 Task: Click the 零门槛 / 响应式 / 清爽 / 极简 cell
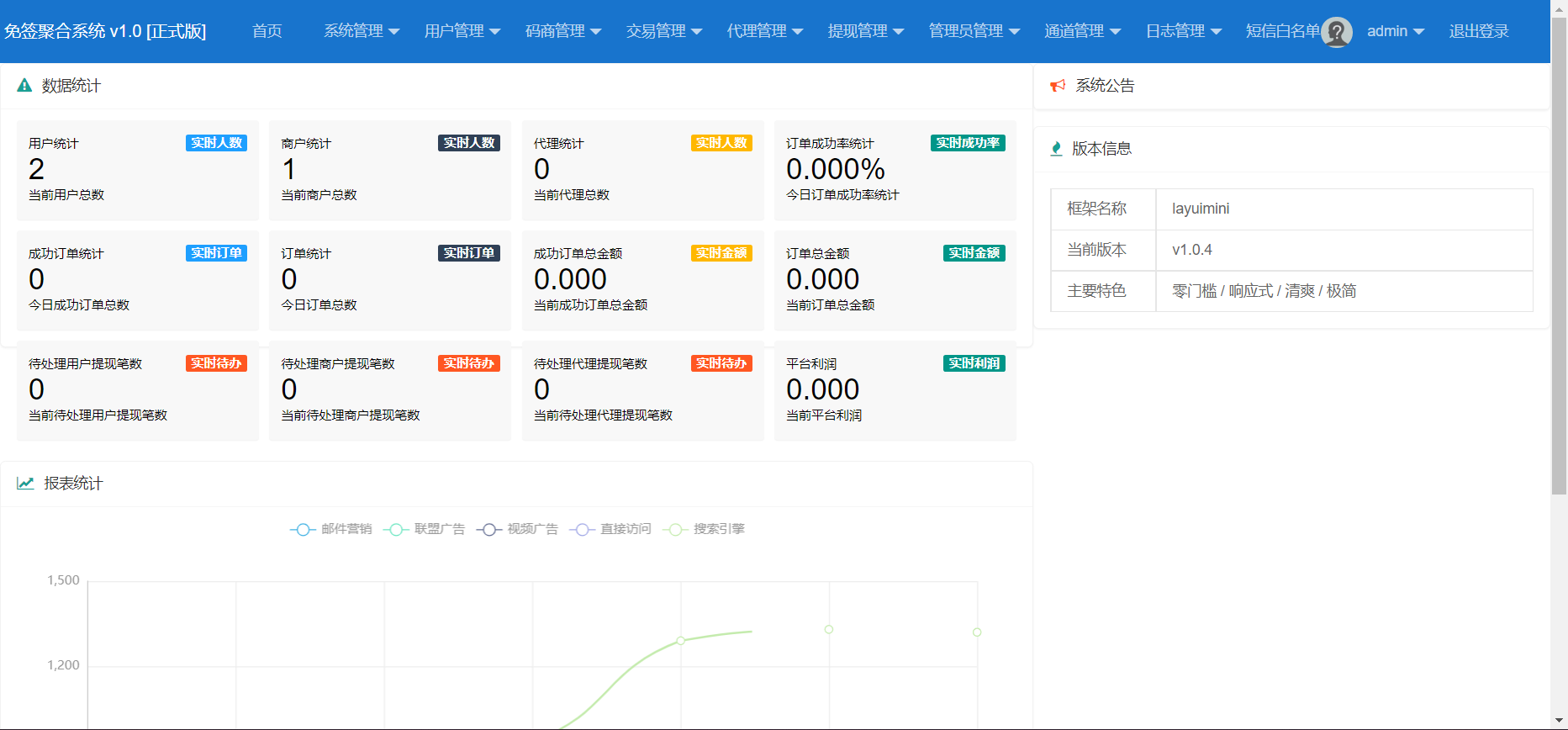[1344, 291]
